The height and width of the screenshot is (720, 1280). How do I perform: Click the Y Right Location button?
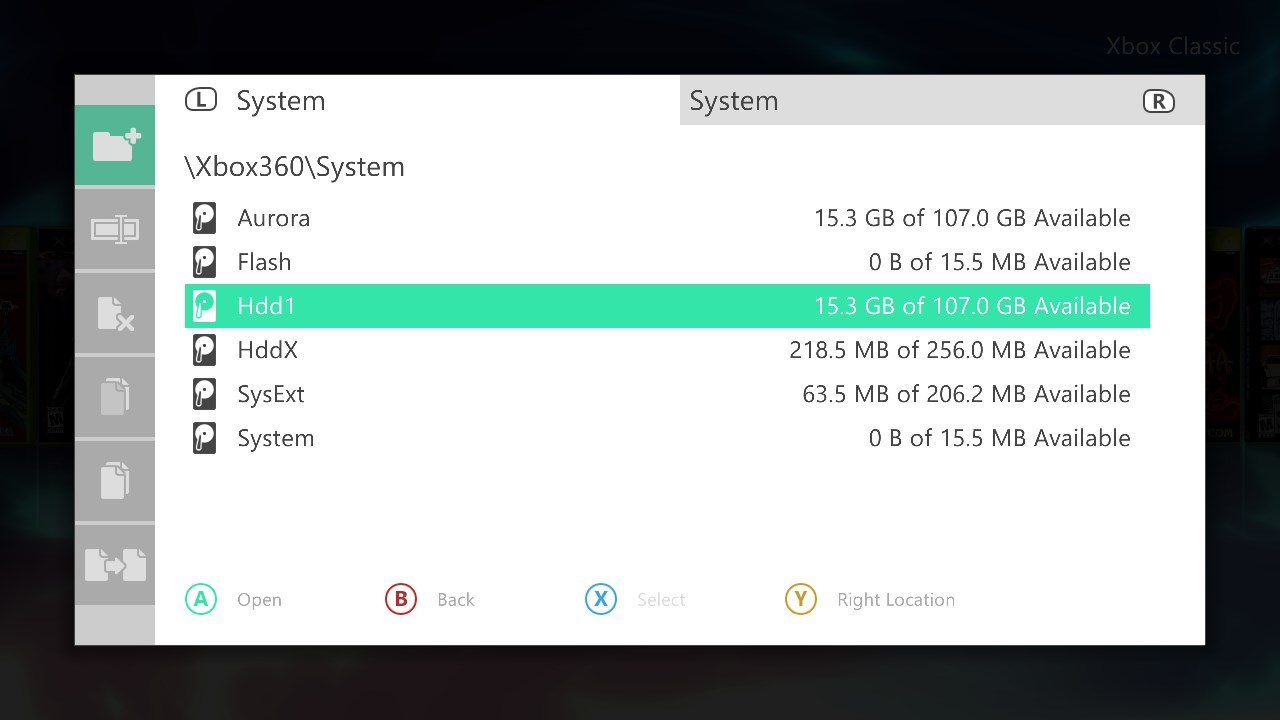coord(870,599)
